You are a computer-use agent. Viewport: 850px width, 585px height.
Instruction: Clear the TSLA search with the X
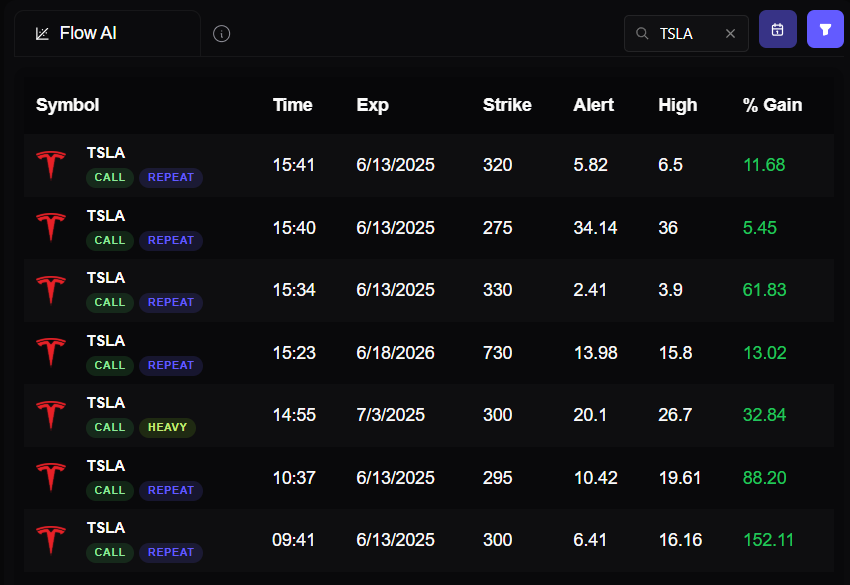tap(730, 34)
